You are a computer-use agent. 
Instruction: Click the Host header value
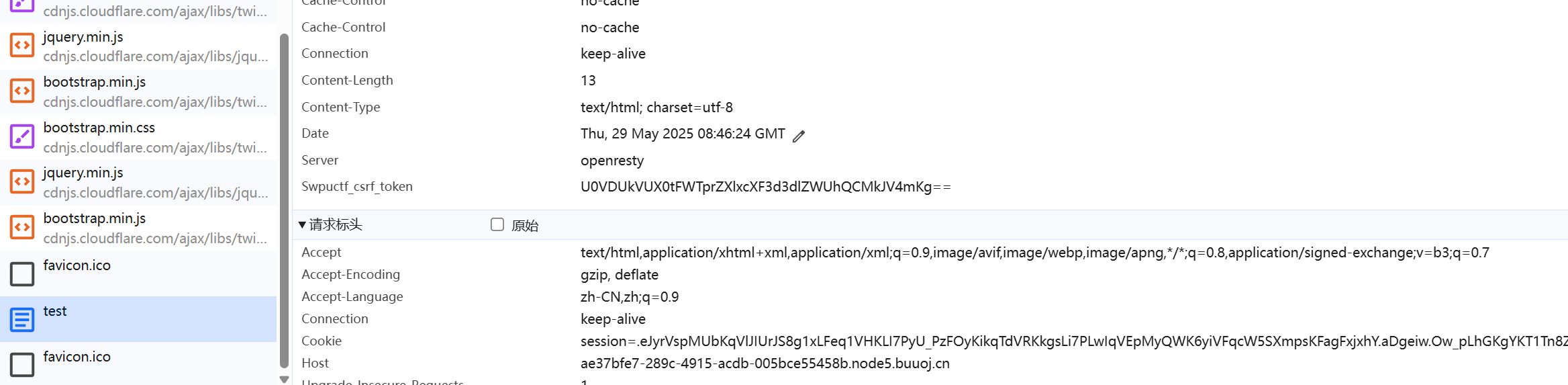[x=765, y=363]
